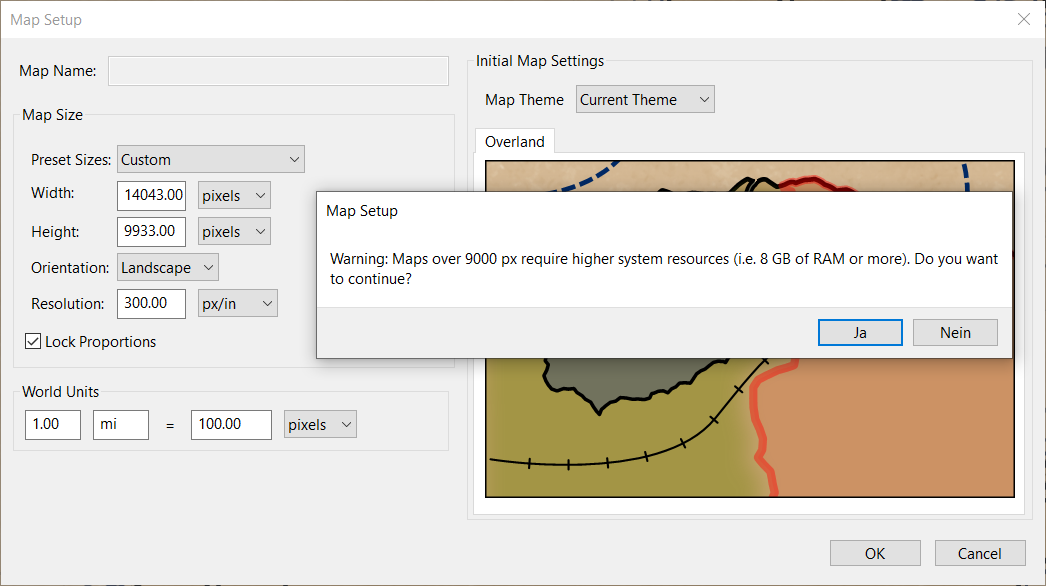
Task: Open the units dropdown next to Width
Action: tap(233, 195)
